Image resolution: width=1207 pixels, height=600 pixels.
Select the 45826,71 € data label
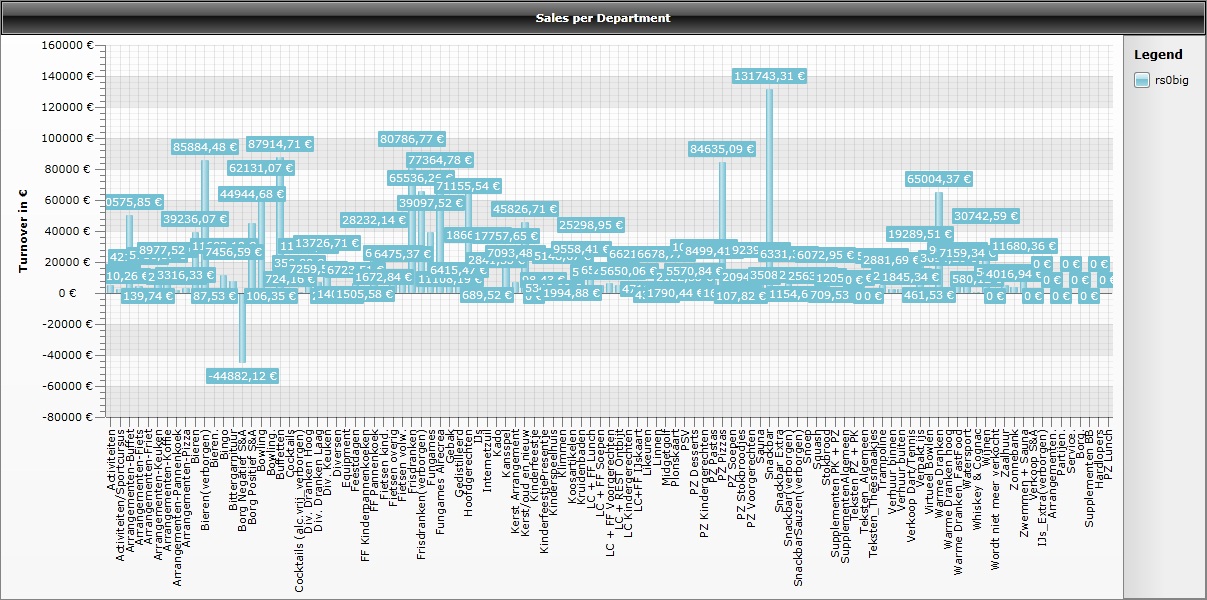pos(524,209)
